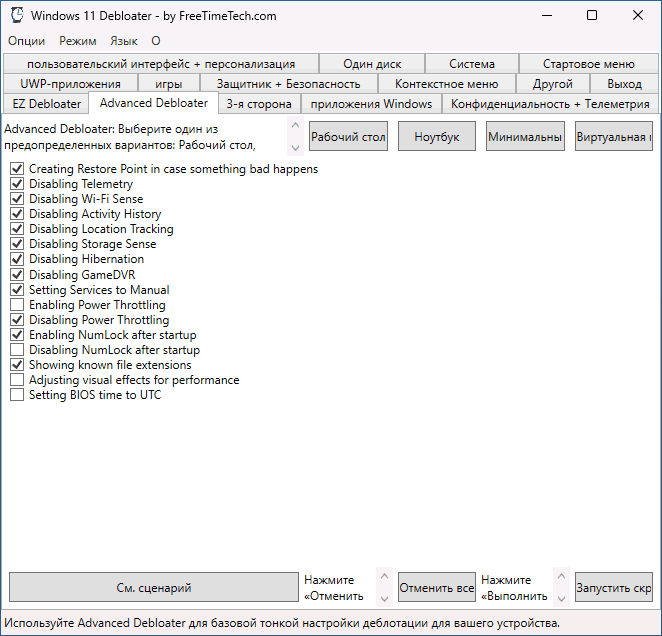Click the Нажмите «Выполнить hint text
The width and height of the screenshot is (662, 636).
[x=514, y=588]
